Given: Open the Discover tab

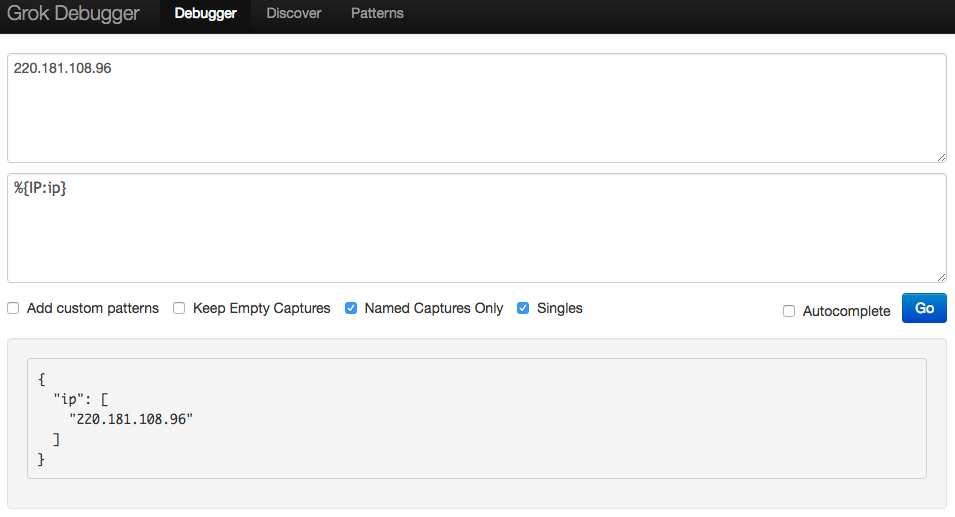Looking at the screenshot, I should pos(294,13).
